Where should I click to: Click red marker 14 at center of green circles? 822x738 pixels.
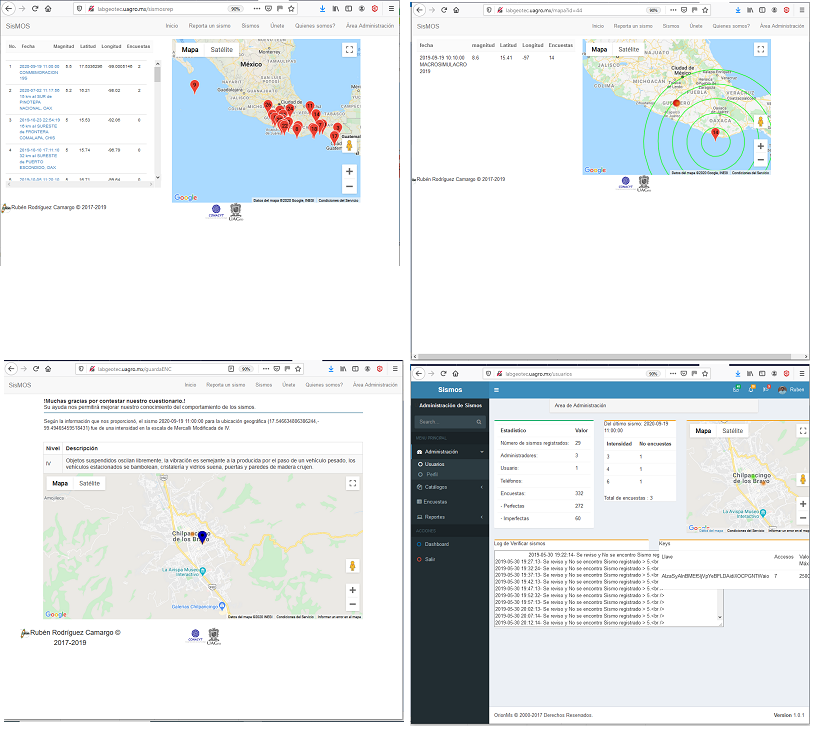coord(714,133)
